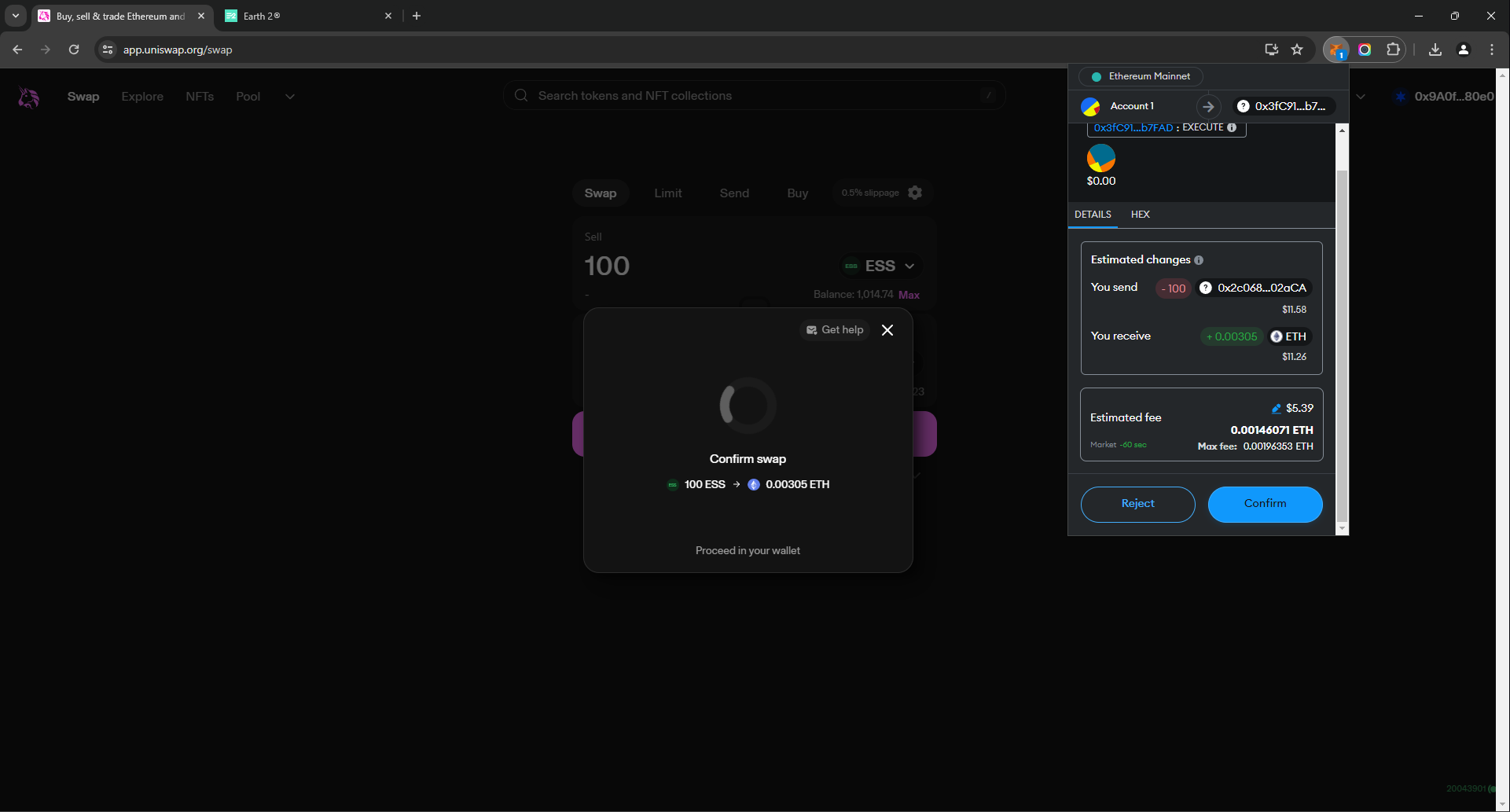Click the MetaMask popup scrollbar down arrow
Screen dimensions: 1510x812
(1343, 528)
